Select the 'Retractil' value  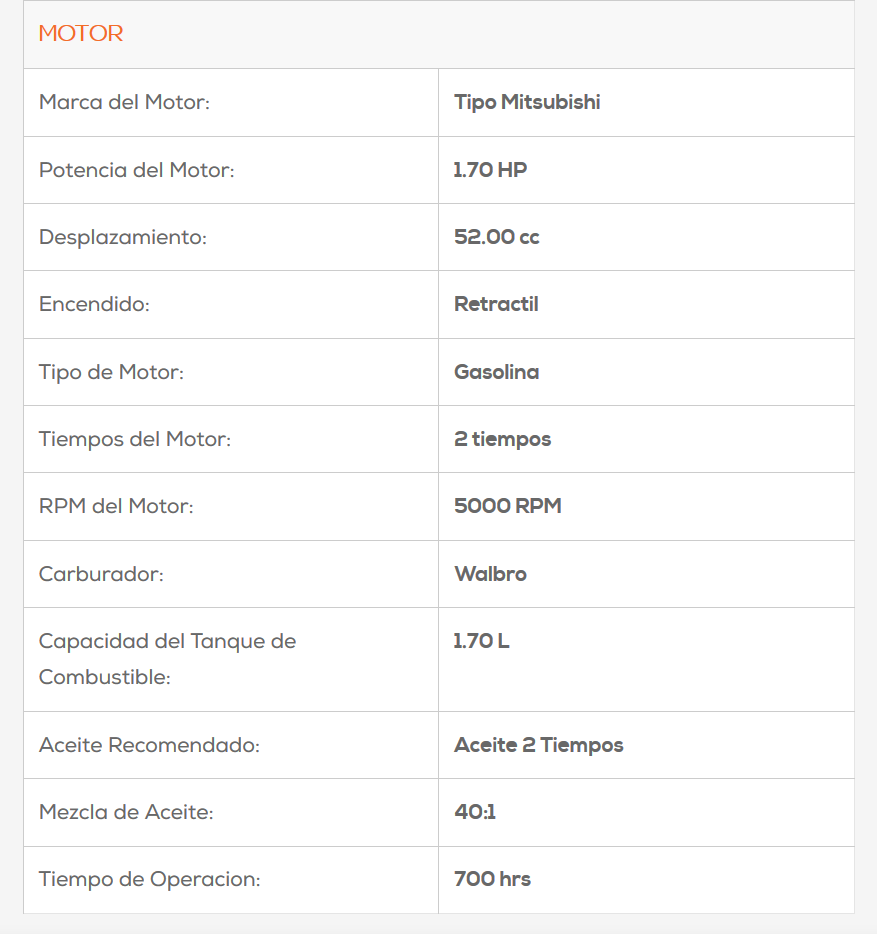point(496,304)
